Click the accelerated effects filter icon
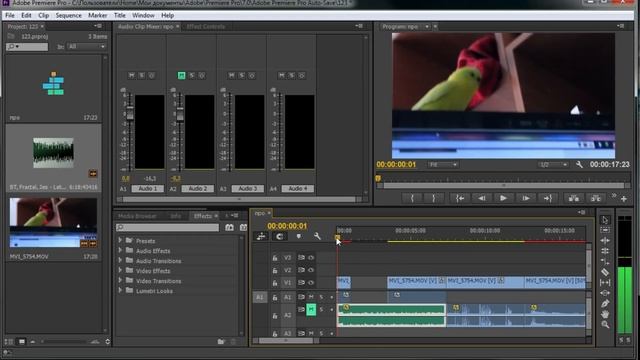640x360 pixels. pos(229,227)
